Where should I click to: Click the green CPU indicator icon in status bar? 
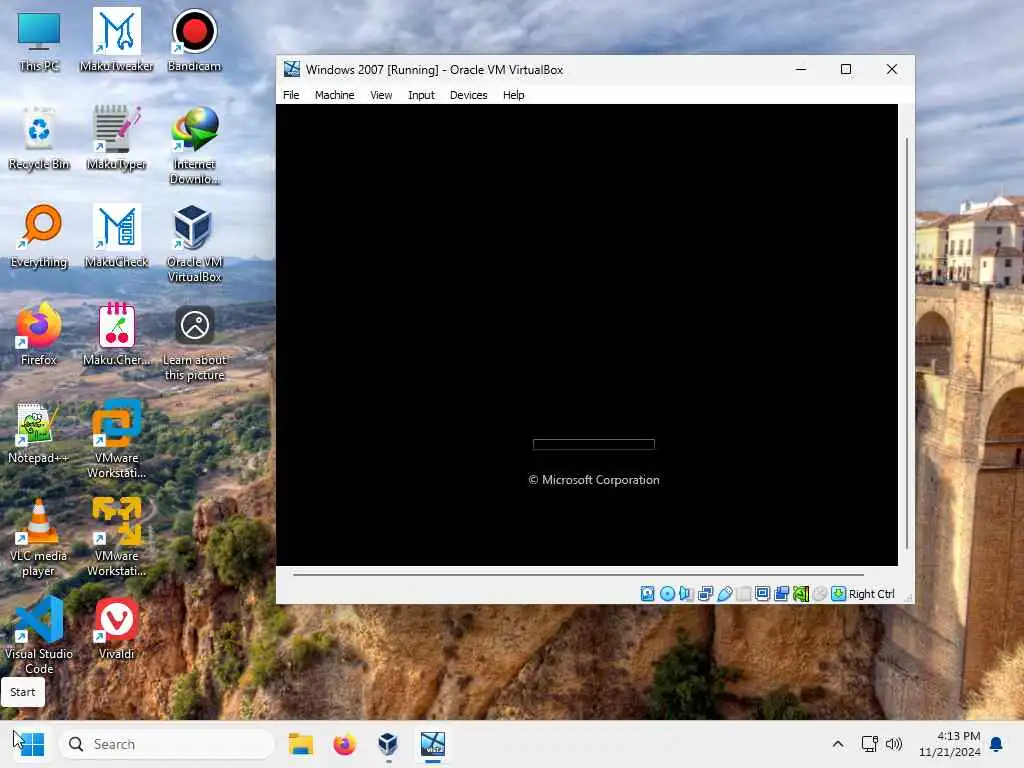click(801, 594)
